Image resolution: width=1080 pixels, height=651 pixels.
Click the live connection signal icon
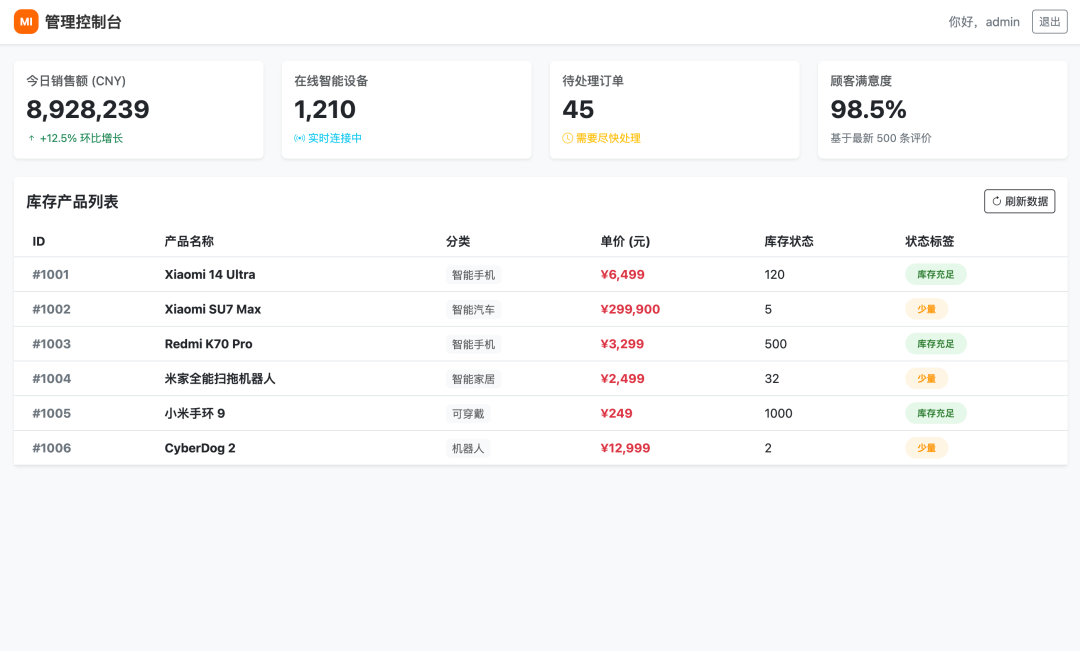coord(299,138)
